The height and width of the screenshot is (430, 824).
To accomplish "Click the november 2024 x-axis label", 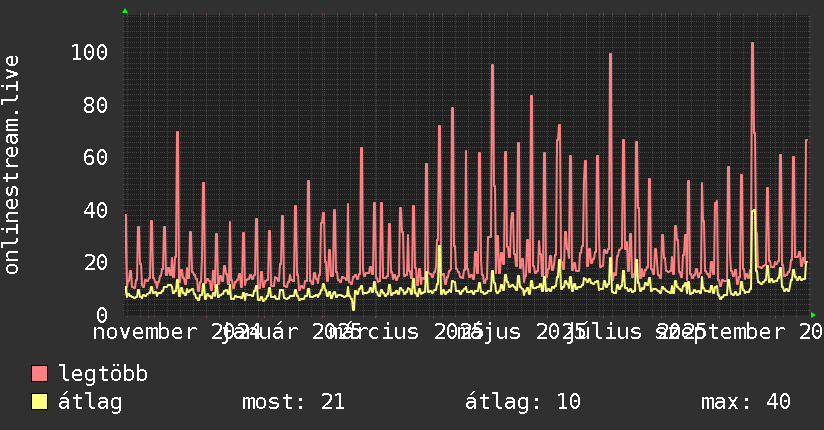I will coord(177,332).
